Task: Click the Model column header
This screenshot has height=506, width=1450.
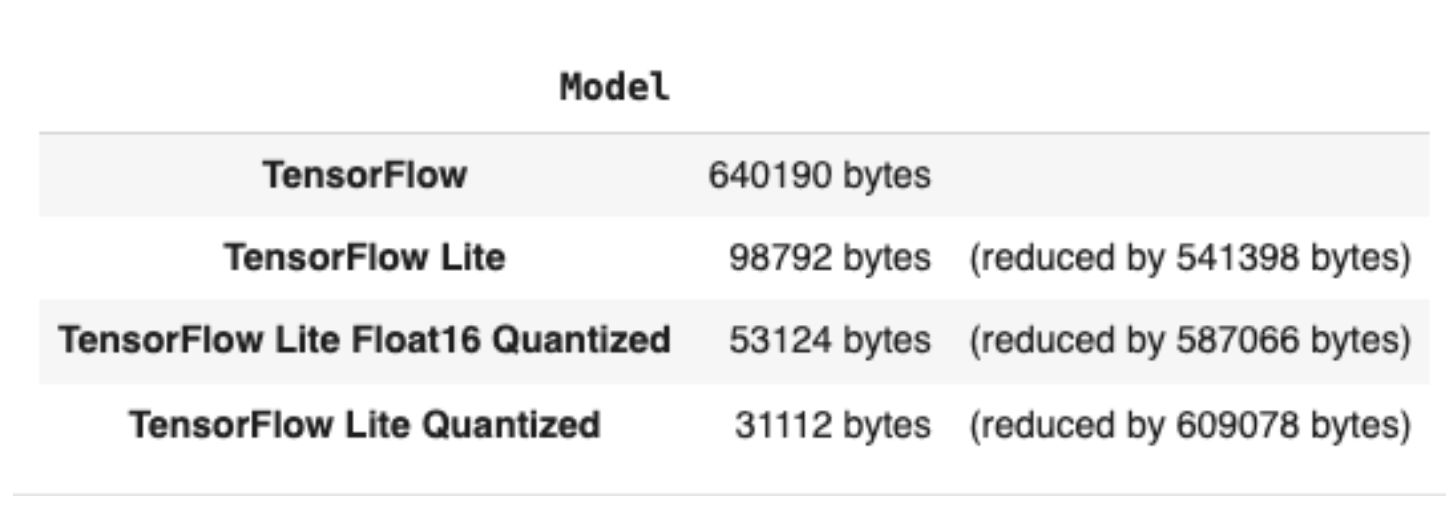Action: 614,88
